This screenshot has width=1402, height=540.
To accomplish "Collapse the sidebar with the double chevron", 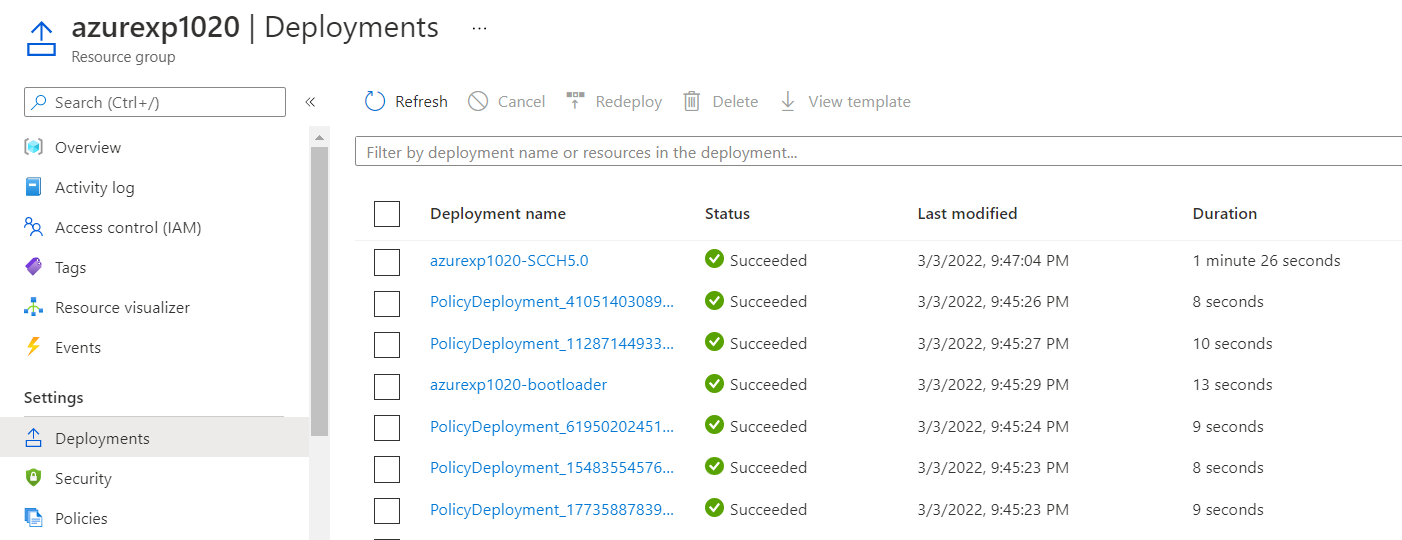I will (310, 102).
